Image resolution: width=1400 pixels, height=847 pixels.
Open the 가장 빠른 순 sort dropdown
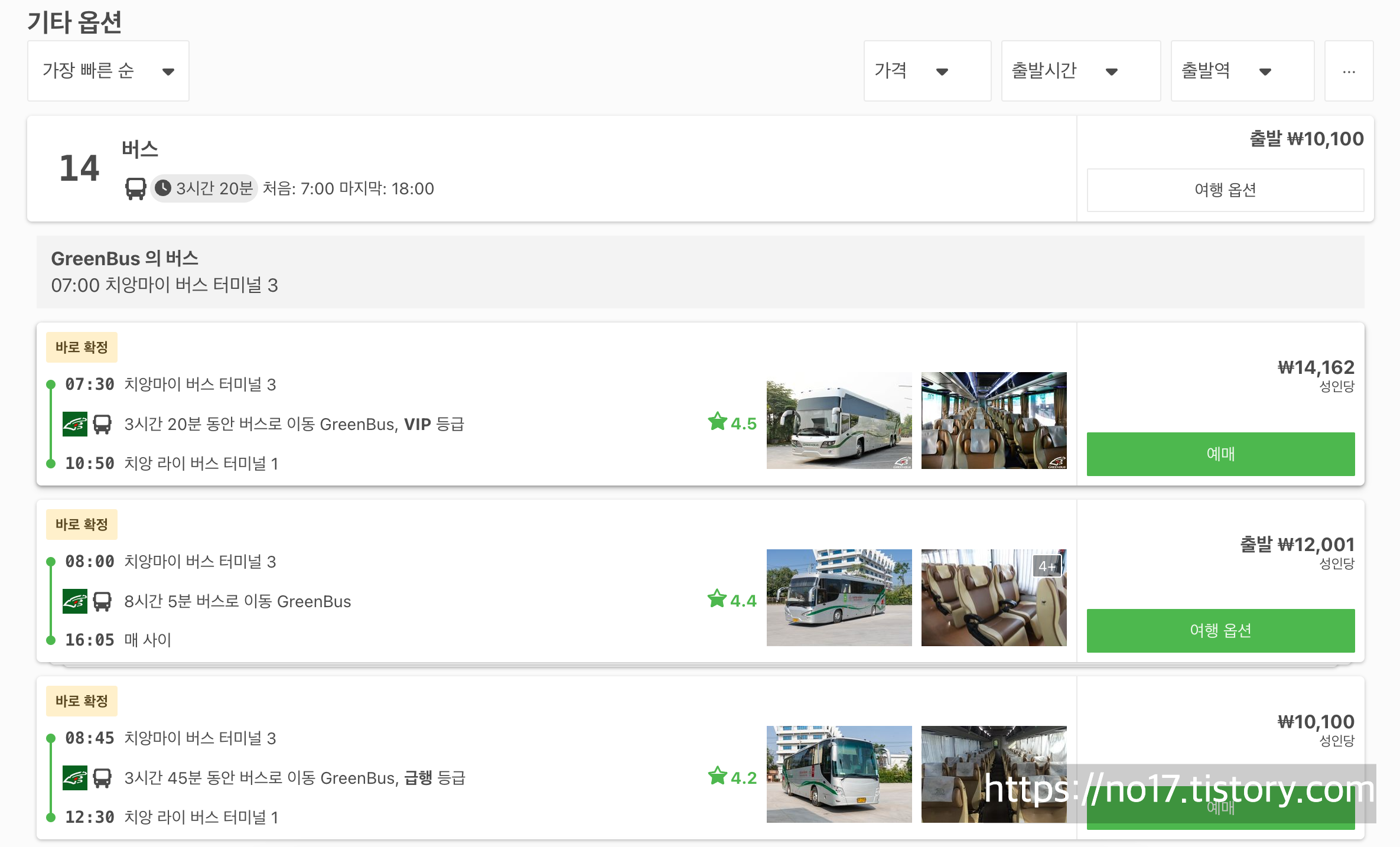pos(108,71)
